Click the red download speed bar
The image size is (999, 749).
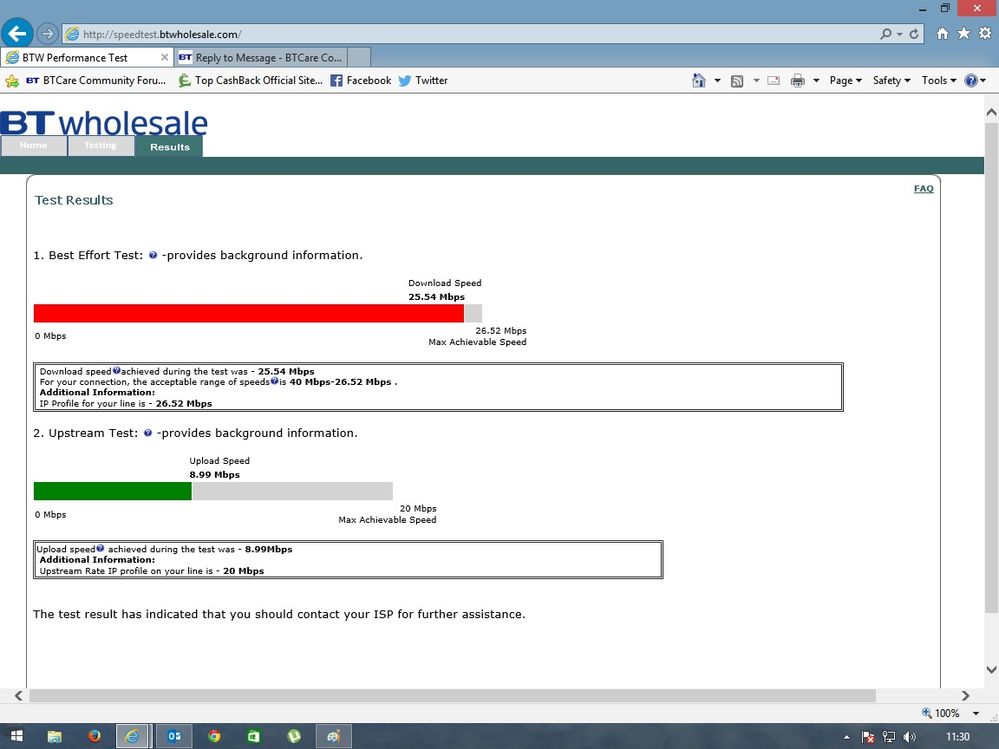[x=248, y=313]
